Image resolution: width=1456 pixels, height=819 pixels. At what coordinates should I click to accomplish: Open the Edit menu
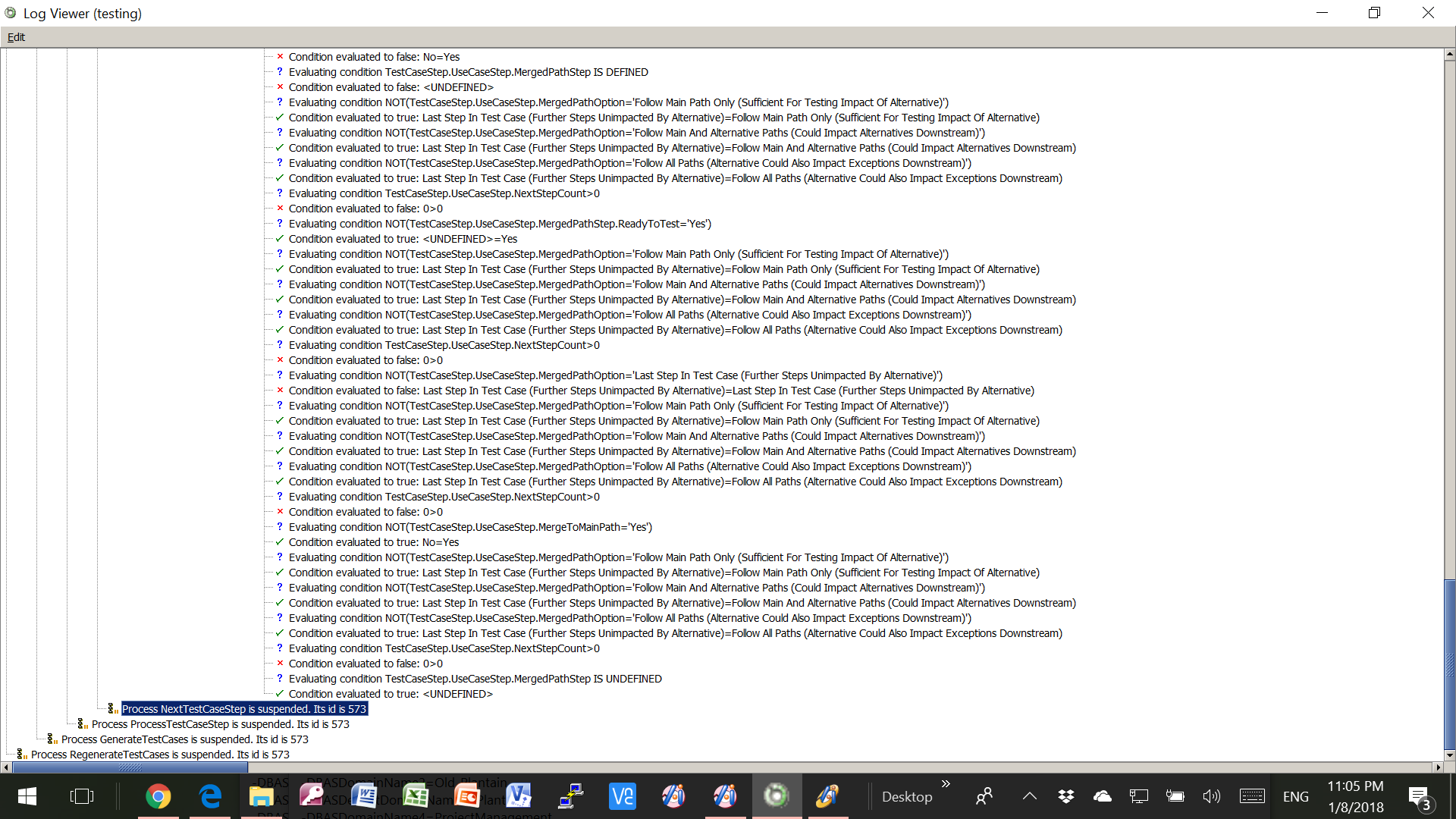coord(16,37)
